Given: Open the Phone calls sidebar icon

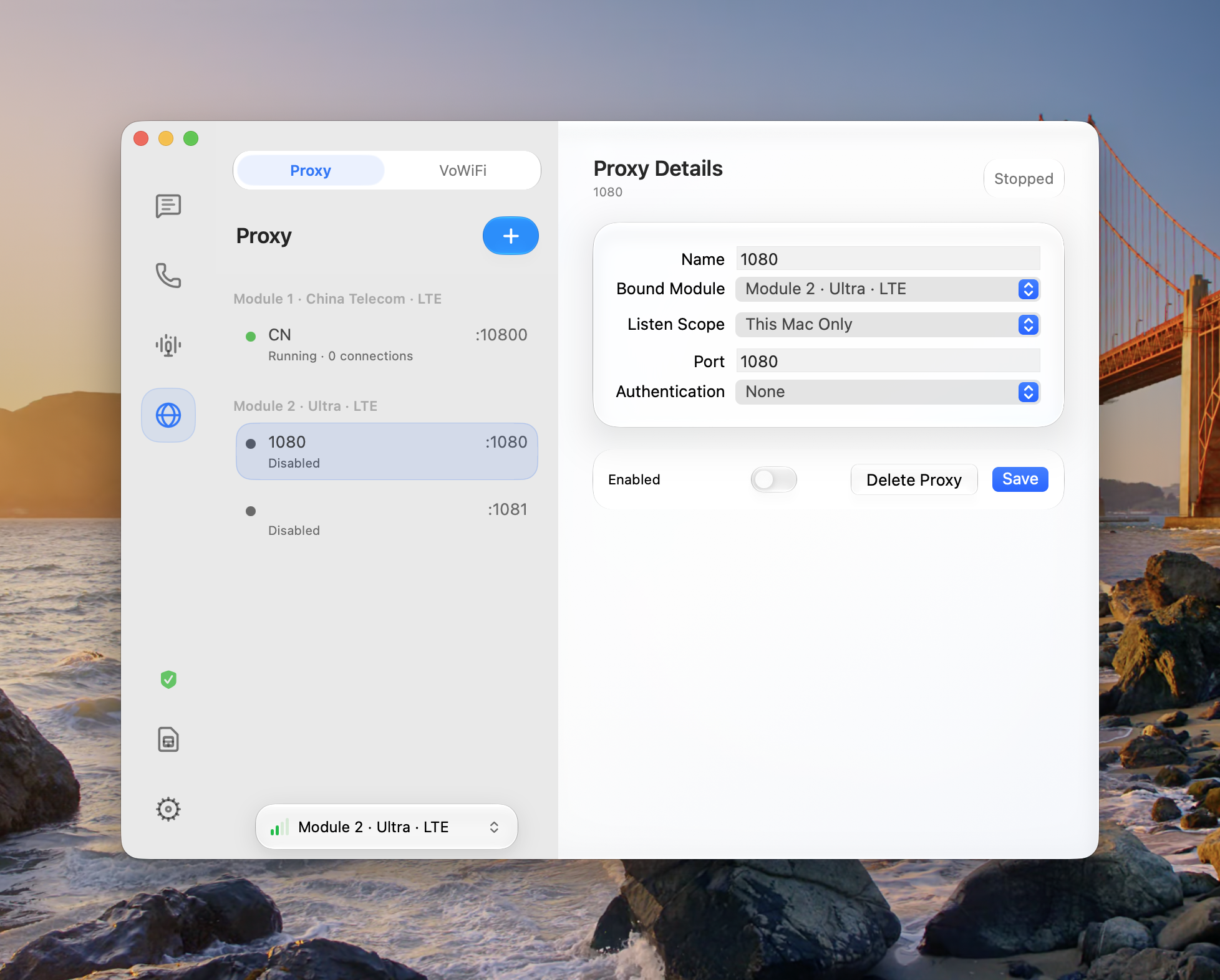Looking at the screenshot, I should click(168, 276).
